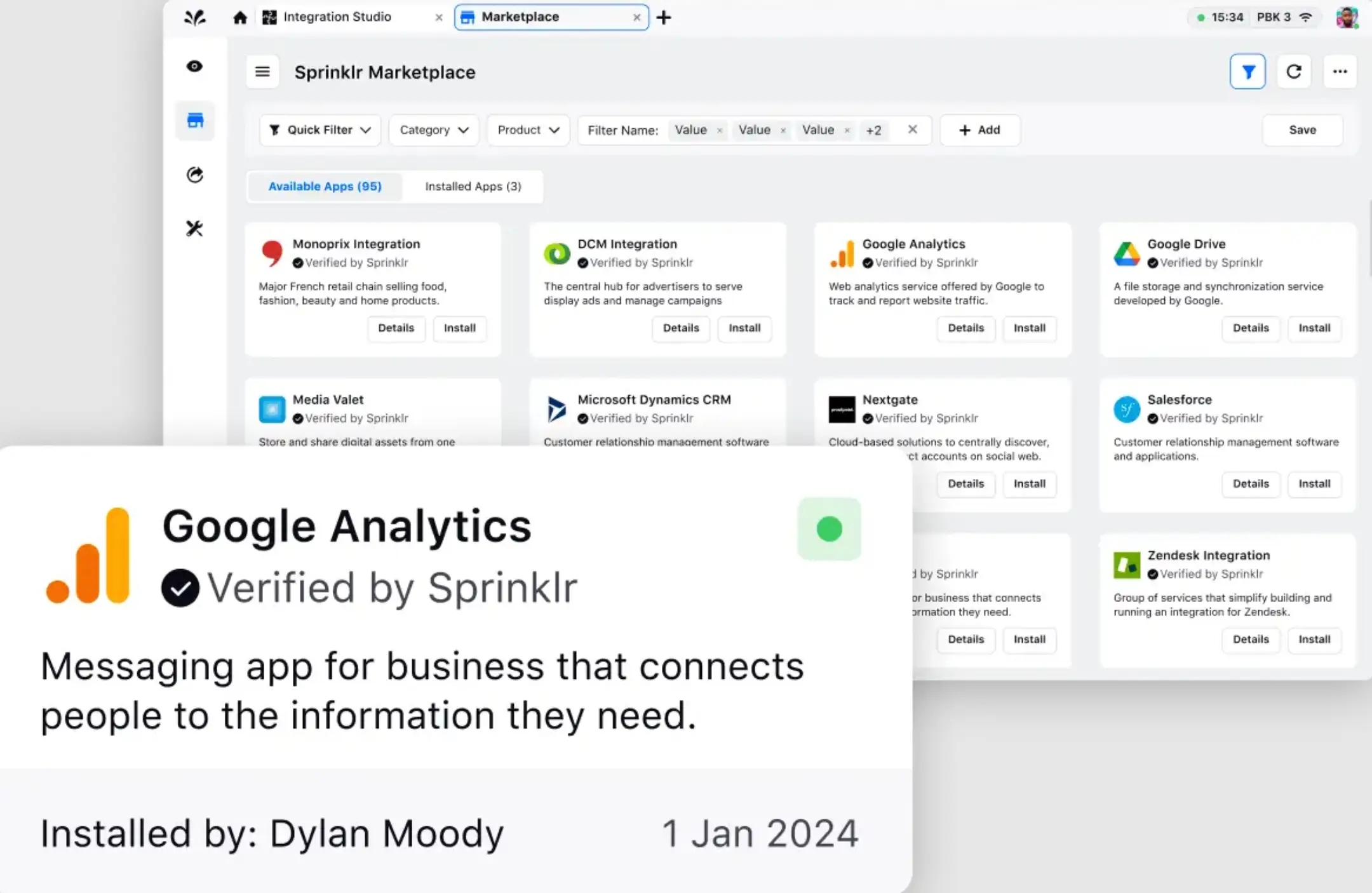Install DCM Integration

coord(744,328)
